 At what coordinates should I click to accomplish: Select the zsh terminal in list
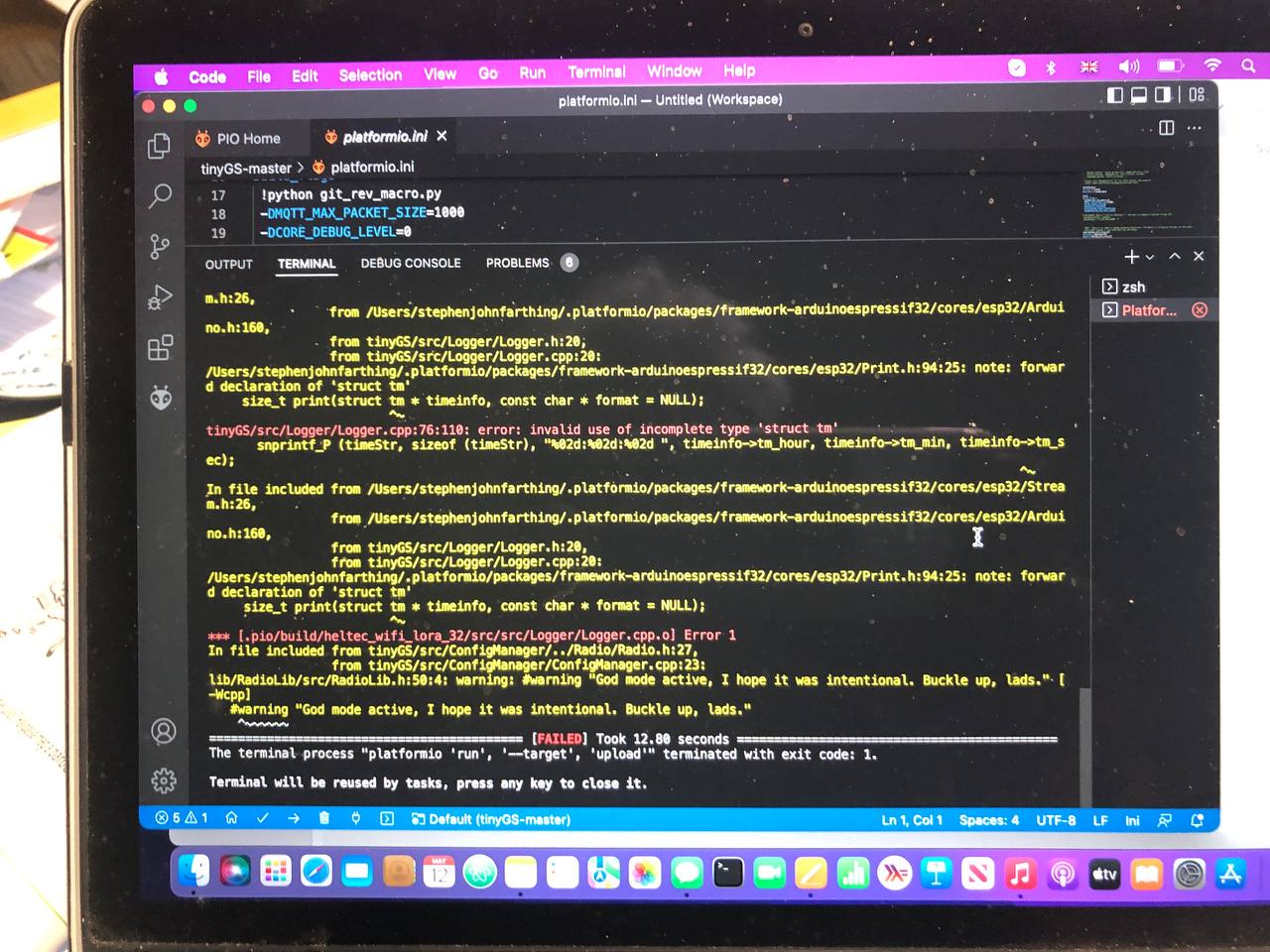pos(1133,287)
